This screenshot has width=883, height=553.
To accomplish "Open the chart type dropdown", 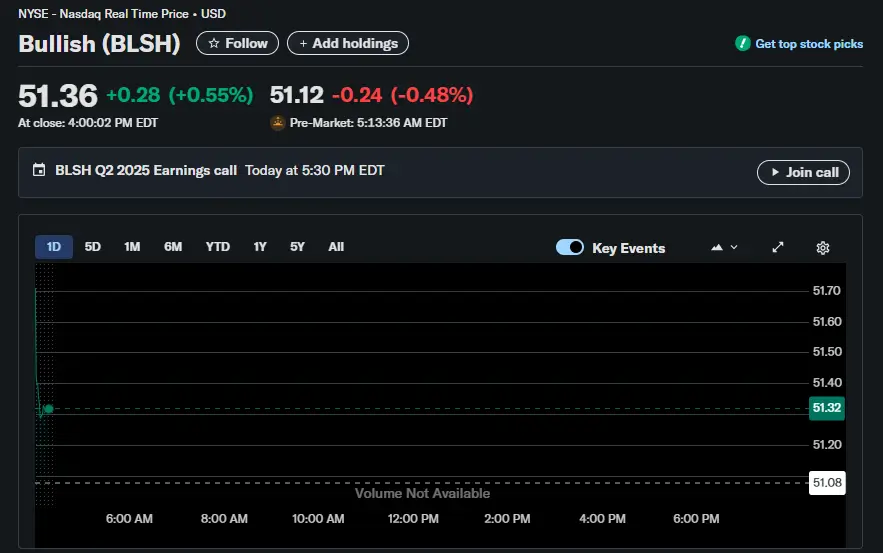I will [x=724, y=248].
